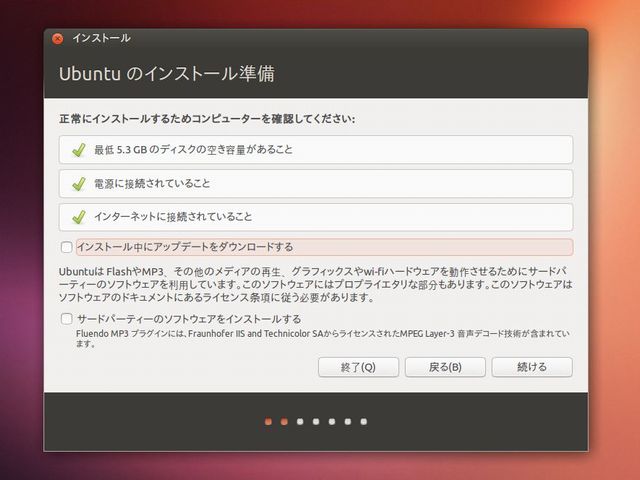Go back with 戻る(B) button
This screenshot has height=480, width=640.
[445, 367]
